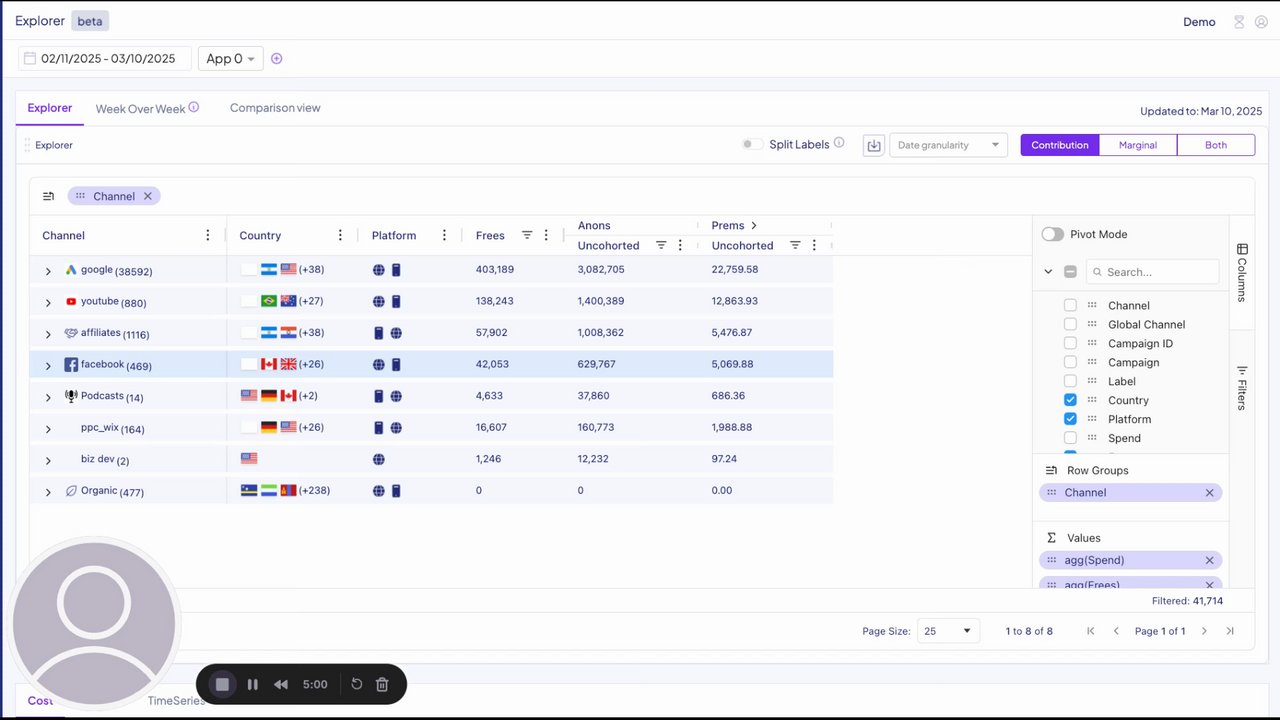The width and height of the screenshot is (1280, 720).
Task: Go to the previous page
Action: click(x=1116, y=631)
